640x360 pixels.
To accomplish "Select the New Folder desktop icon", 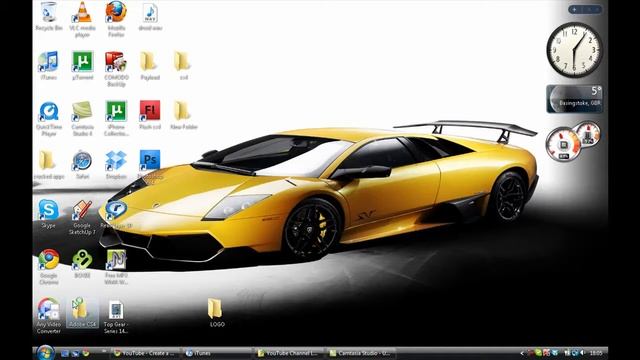I will click(x=183, y=115).
